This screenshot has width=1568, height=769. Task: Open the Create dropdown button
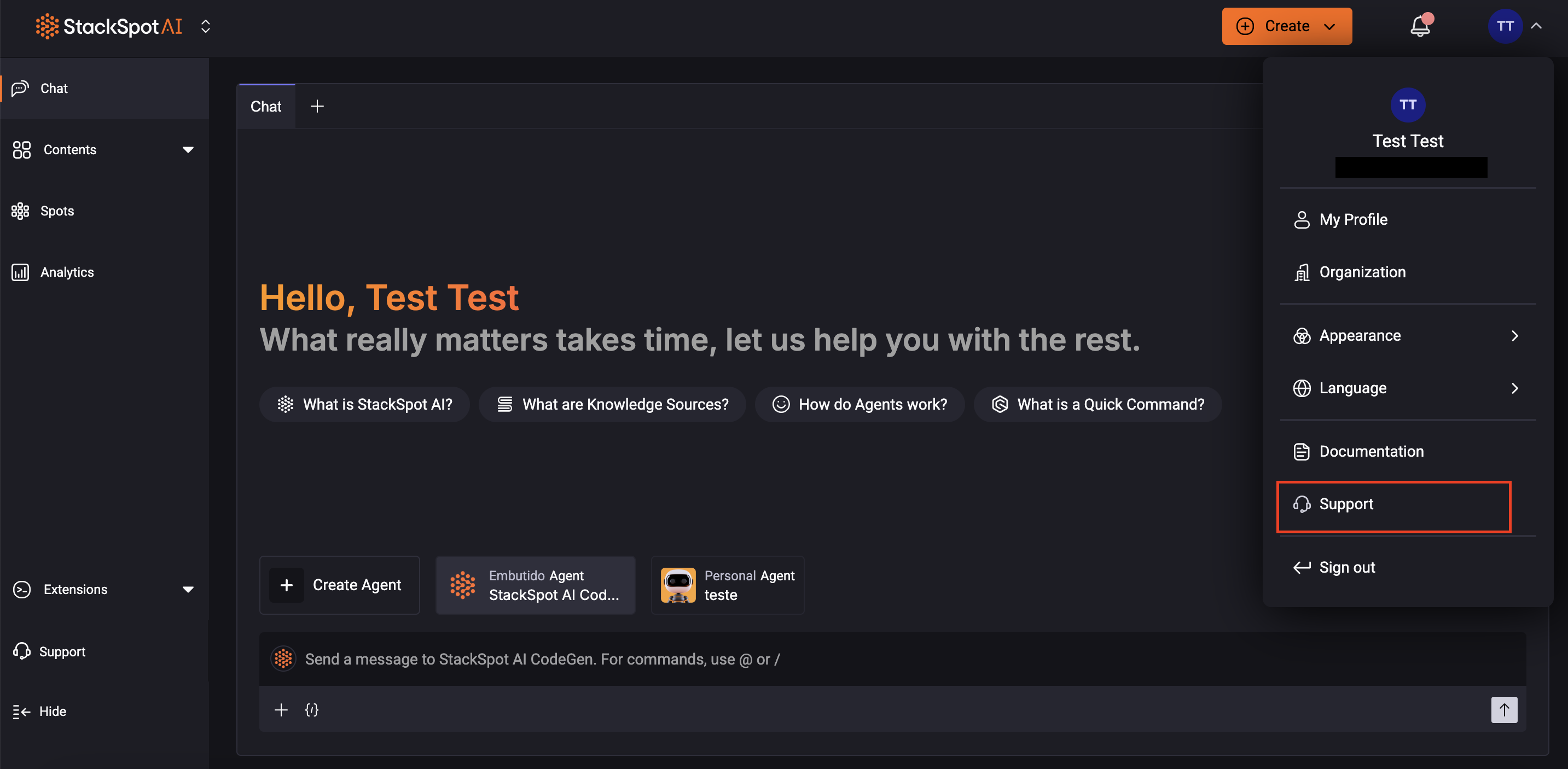[x=1286, y=26]
